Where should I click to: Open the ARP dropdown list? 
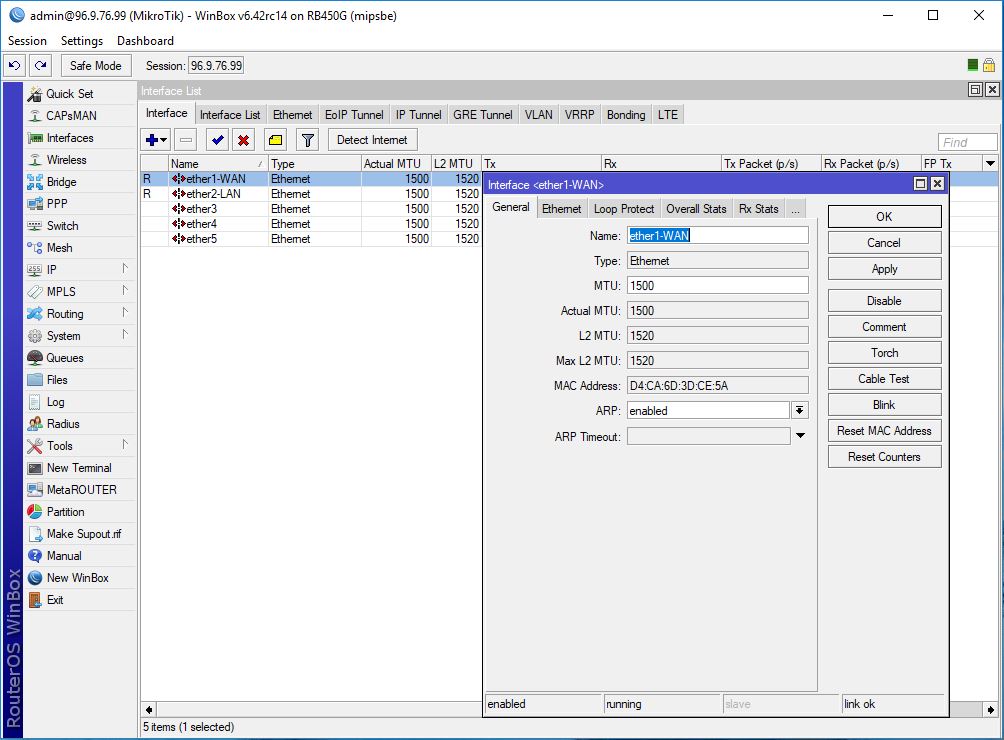tap(800, 410)
